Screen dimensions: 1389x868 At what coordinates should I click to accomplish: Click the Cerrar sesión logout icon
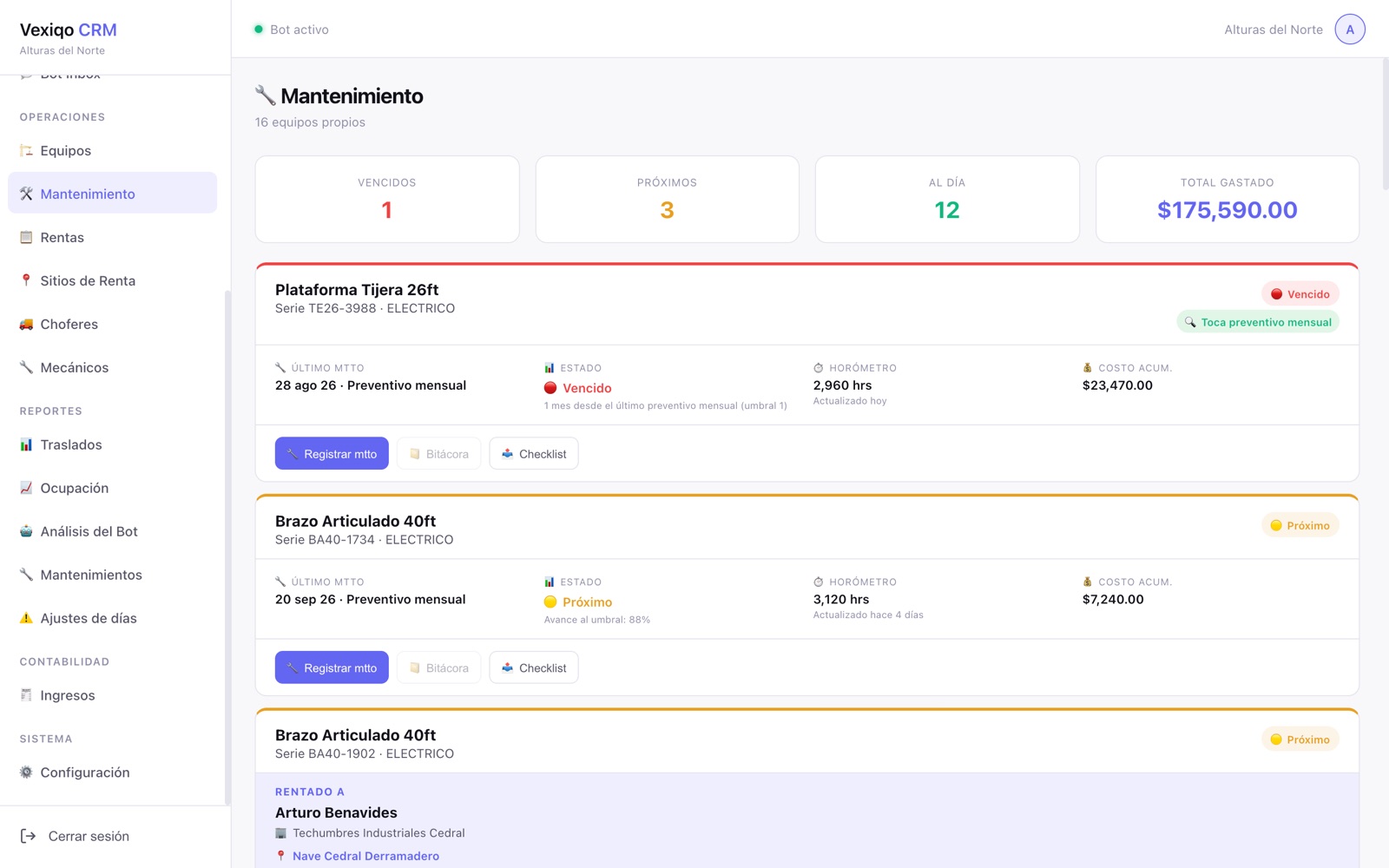coord(28,836)
